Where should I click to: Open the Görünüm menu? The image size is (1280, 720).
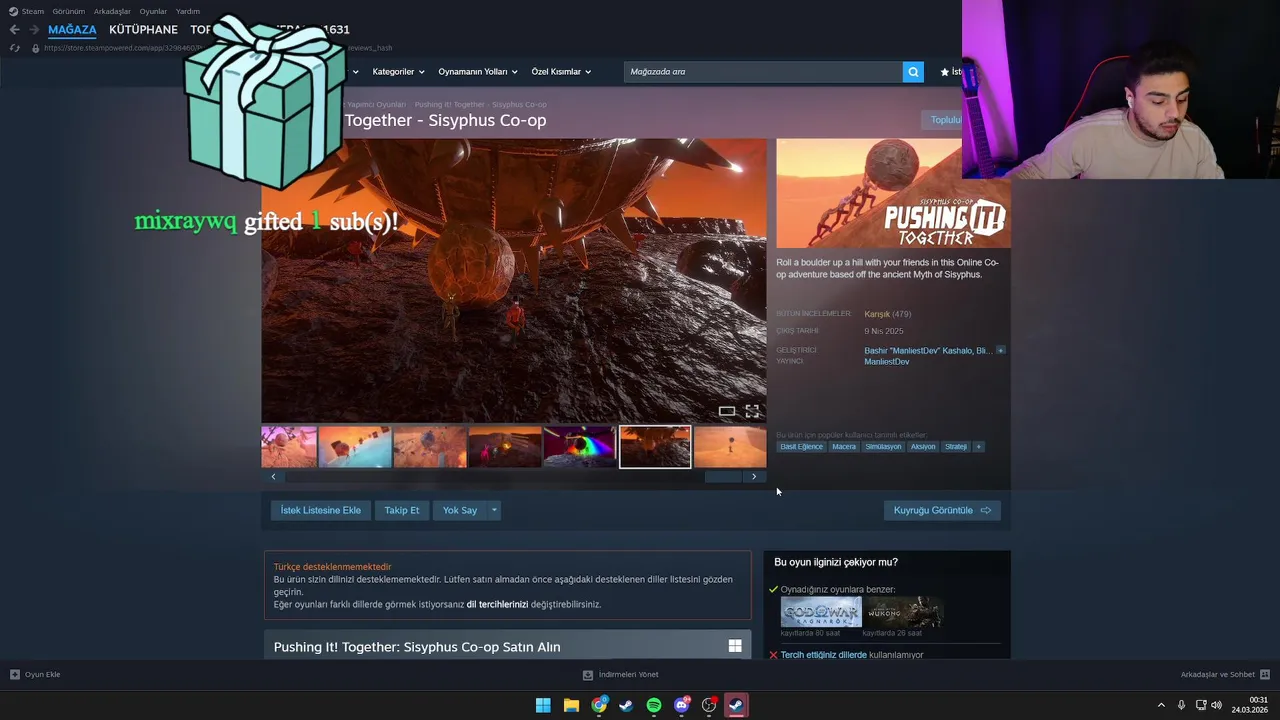coord(69,11)
